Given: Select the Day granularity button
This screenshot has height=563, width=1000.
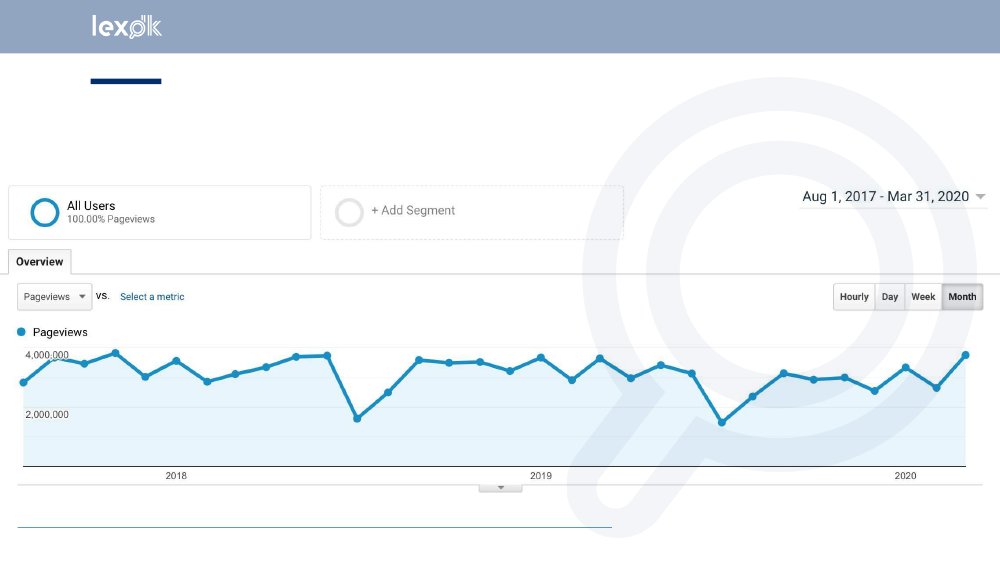Looking at the screenshot, I should [890, 297].
